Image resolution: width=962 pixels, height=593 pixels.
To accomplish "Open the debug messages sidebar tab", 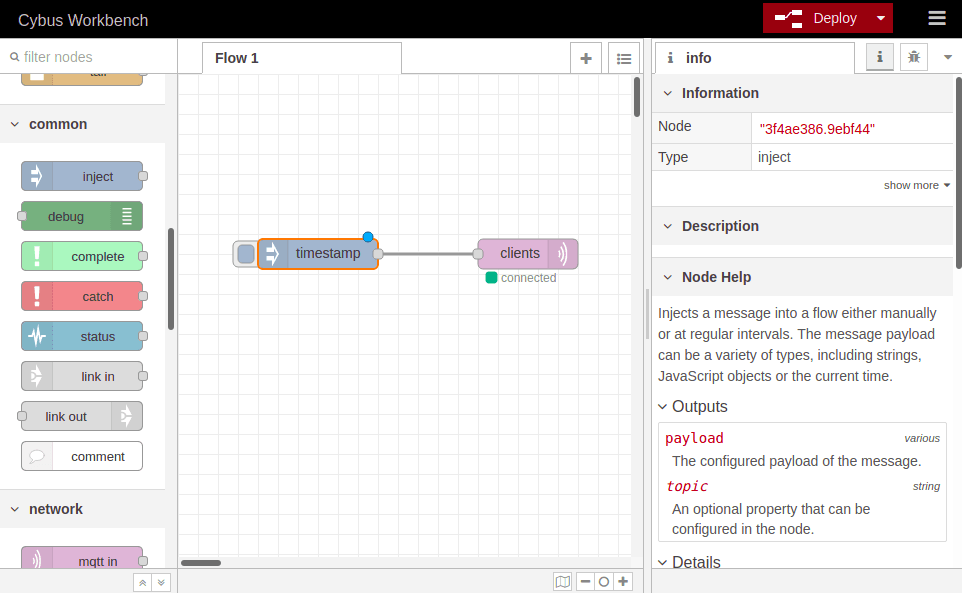I will point(913,58).
